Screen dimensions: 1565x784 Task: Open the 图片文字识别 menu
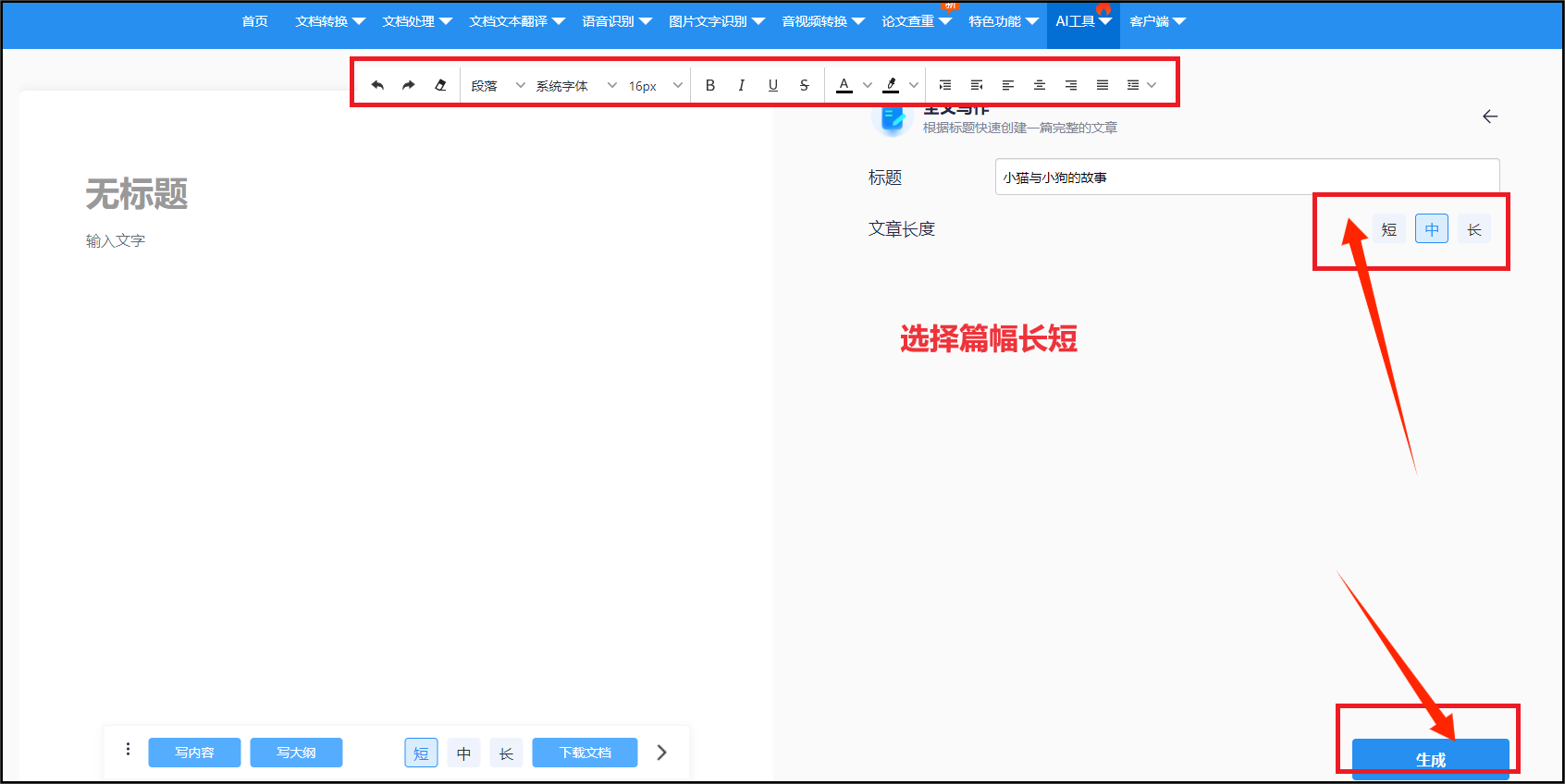coord(717,21)
